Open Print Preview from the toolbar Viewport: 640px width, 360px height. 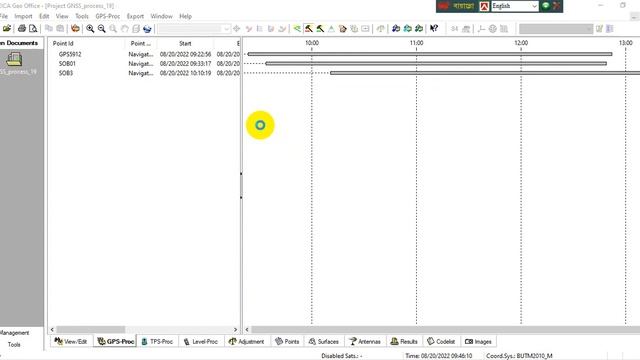(x=33, y=29)
